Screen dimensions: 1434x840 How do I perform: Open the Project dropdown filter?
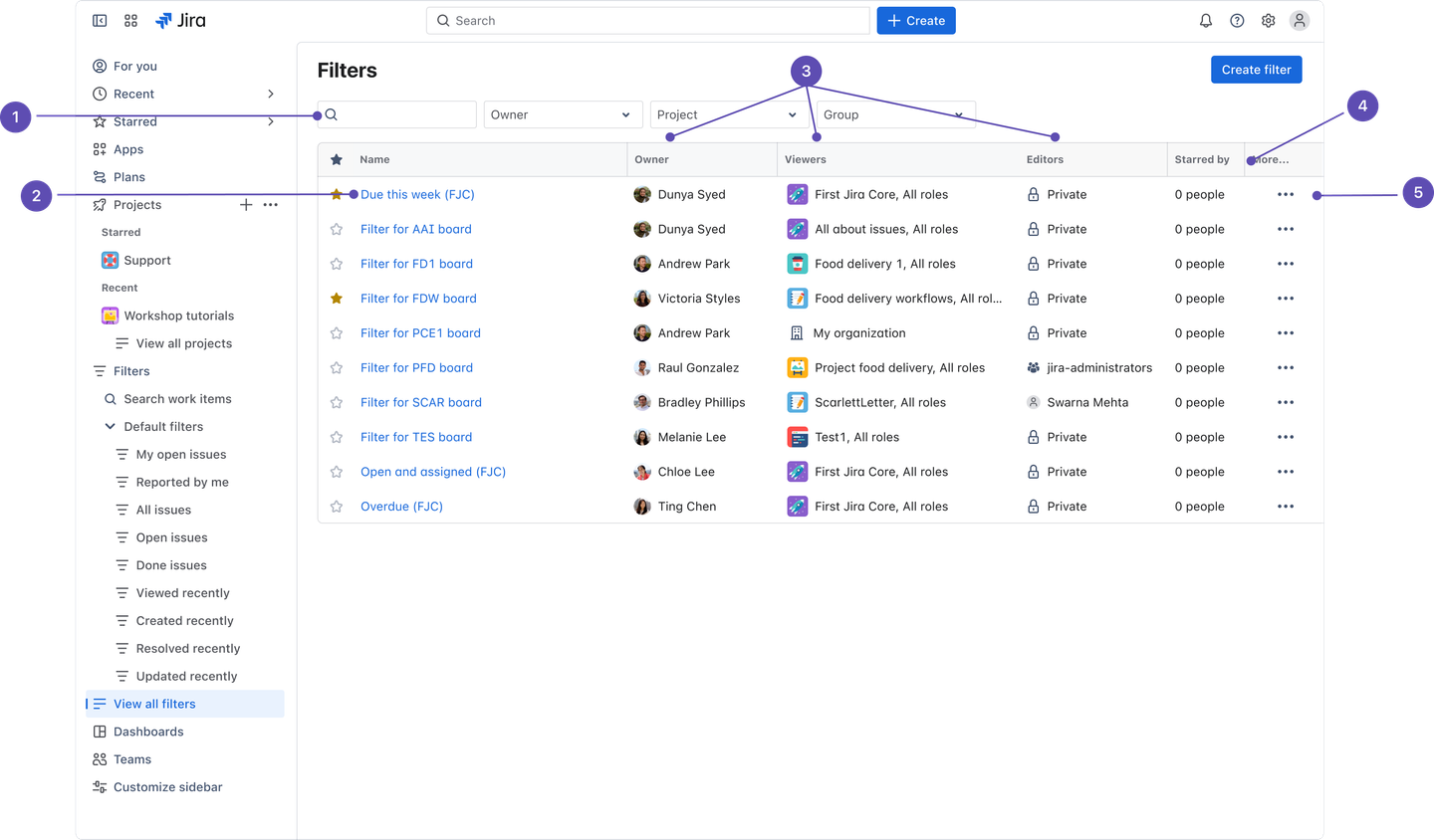click(x=726, y=114)
